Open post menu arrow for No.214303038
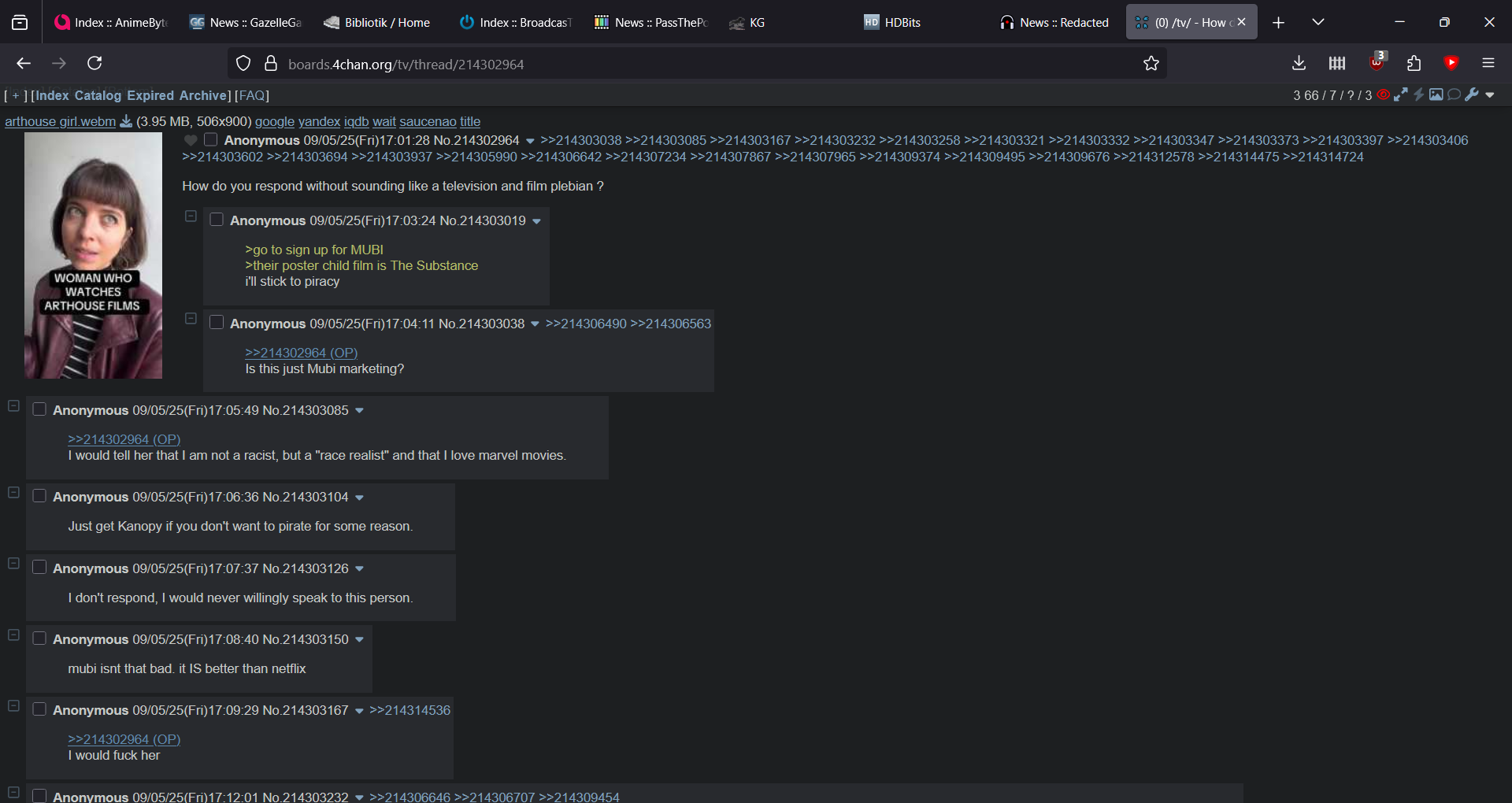Viewport: 1512px width, 803px height. pos(535,324)
